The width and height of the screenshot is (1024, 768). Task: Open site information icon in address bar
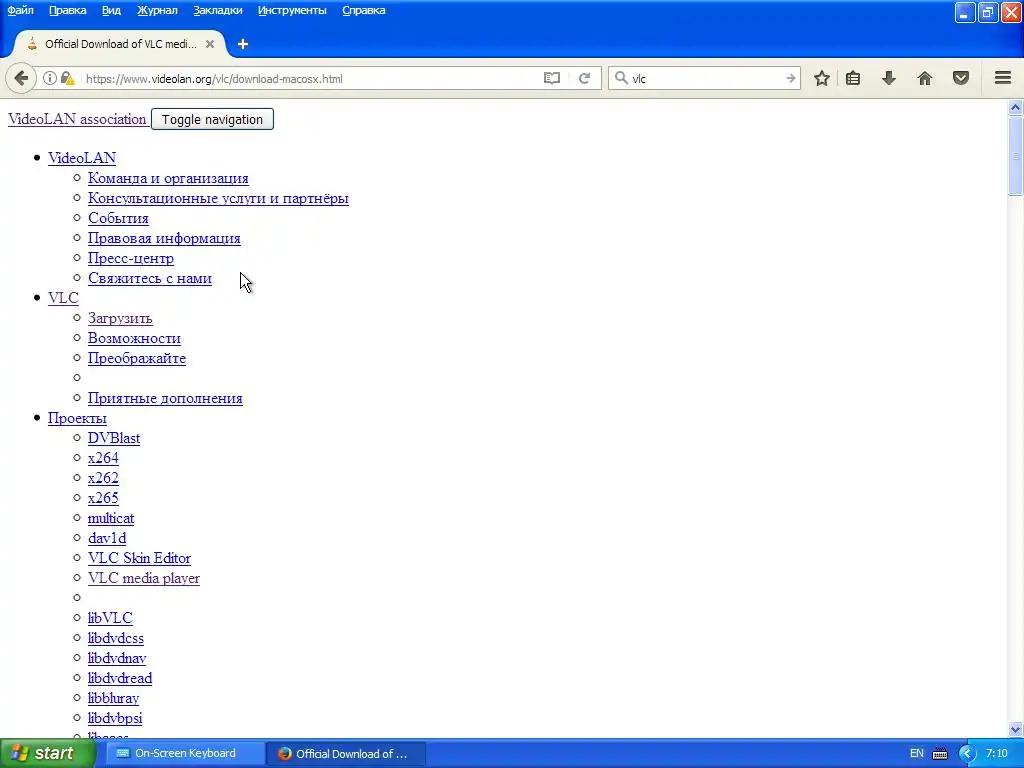pos(50,78)
